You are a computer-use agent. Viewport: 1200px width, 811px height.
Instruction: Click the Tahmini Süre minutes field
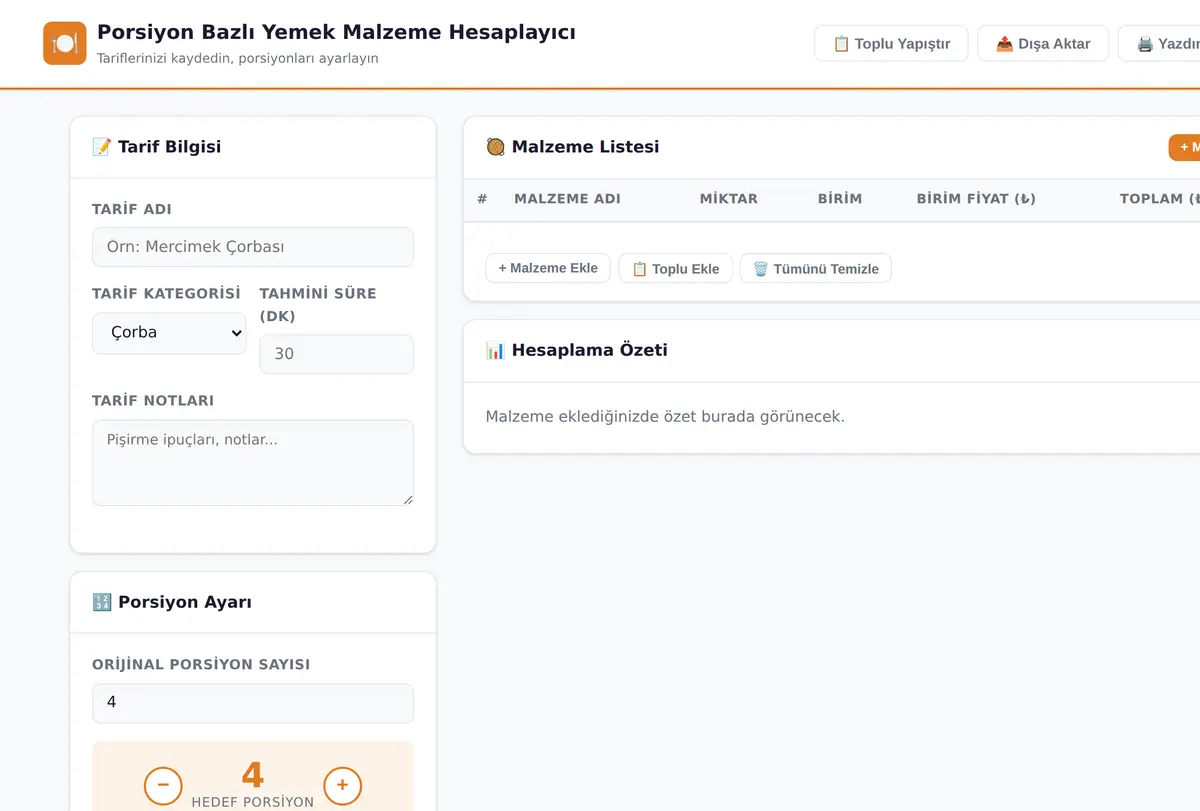coord(337,354)
